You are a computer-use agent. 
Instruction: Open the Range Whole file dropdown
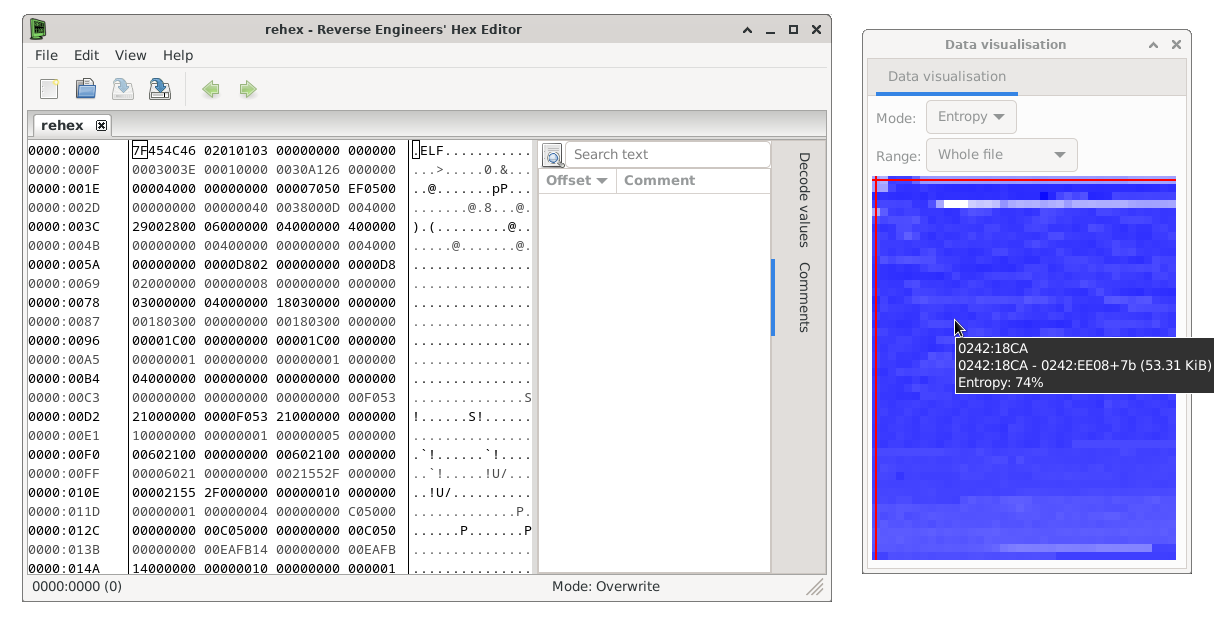coord(1001,155)
